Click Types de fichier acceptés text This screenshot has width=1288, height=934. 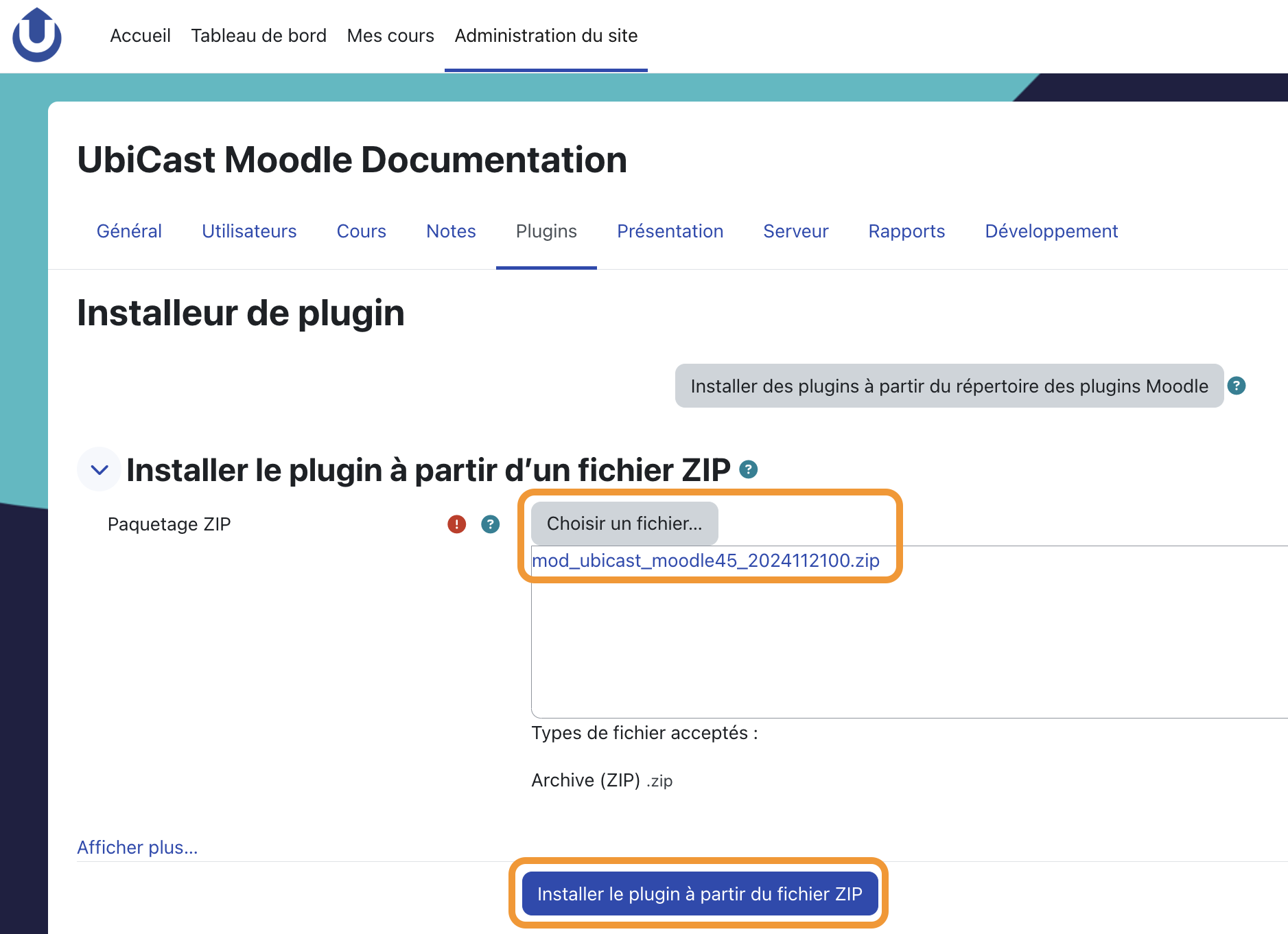(644, 733)
